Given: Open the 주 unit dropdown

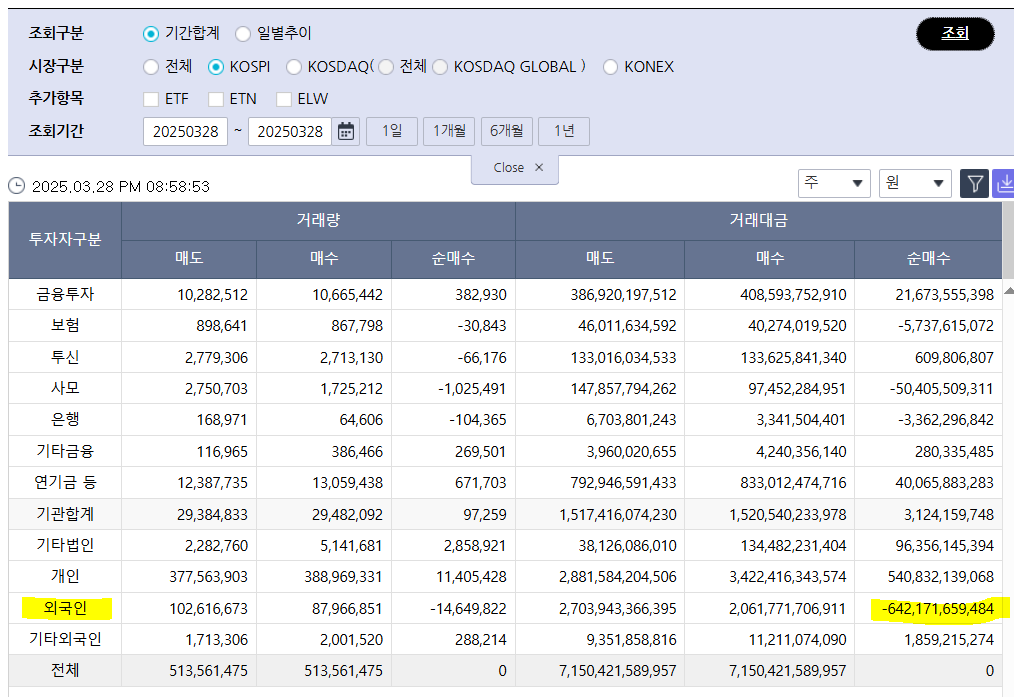Looking at the screenshot, I should (x=834, y=183).
